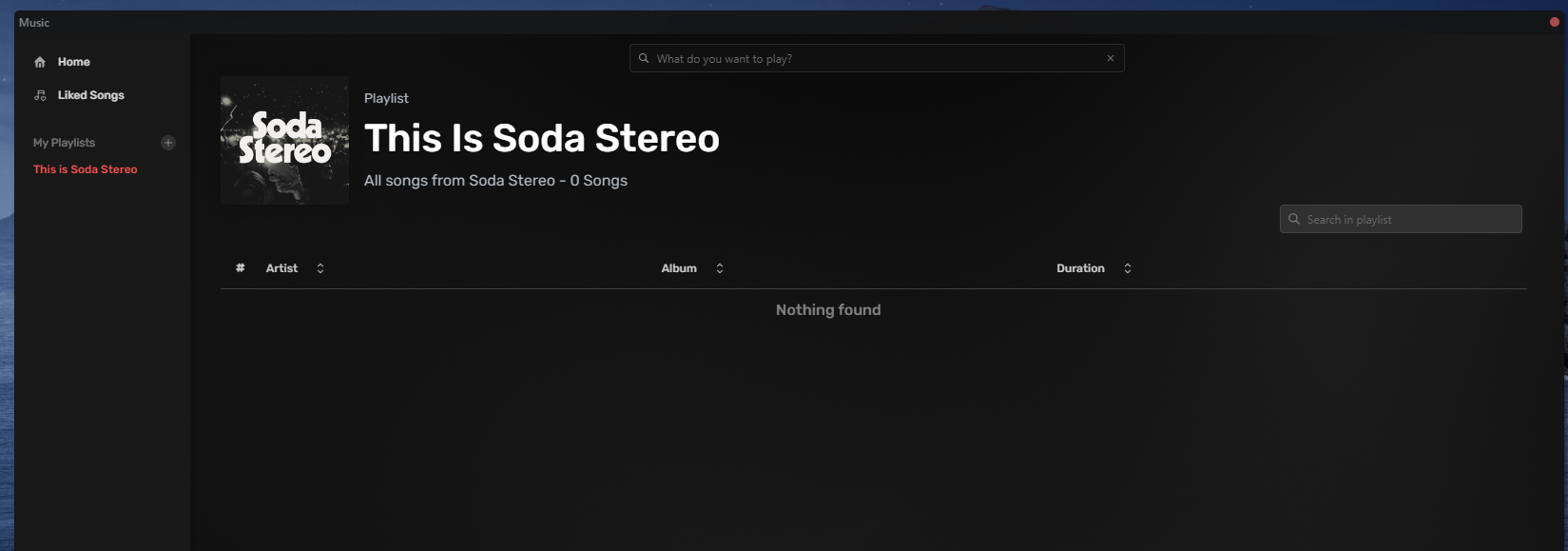Click magnifier icon in Search in playlist field
1568x551 pixels.
(1294, 219)
